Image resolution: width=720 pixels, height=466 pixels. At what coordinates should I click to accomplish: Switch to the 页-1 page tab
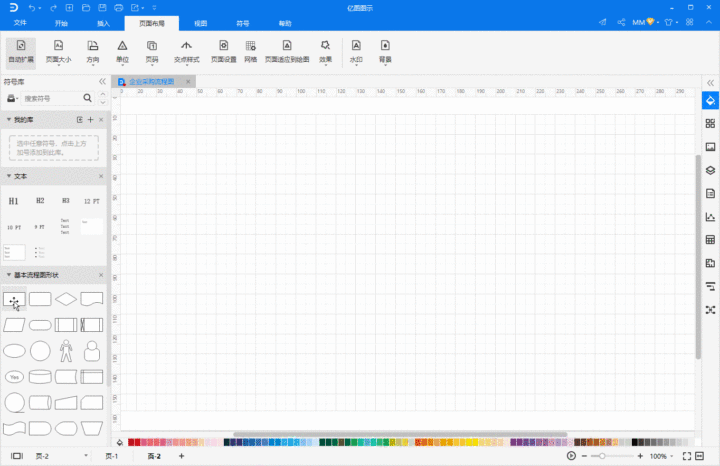(112, 456)
